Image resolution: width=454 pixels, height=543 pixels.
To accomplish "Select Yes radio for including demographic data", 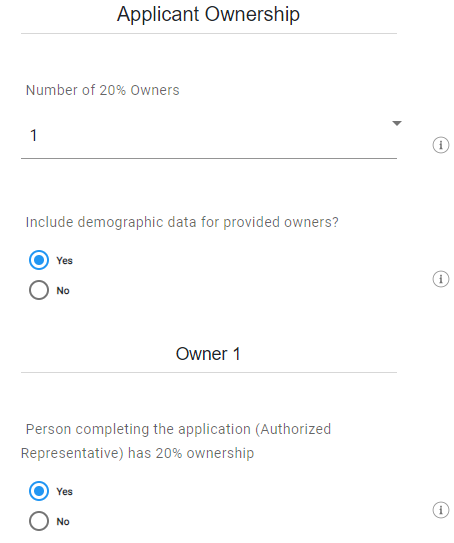I will pos(39,260).
